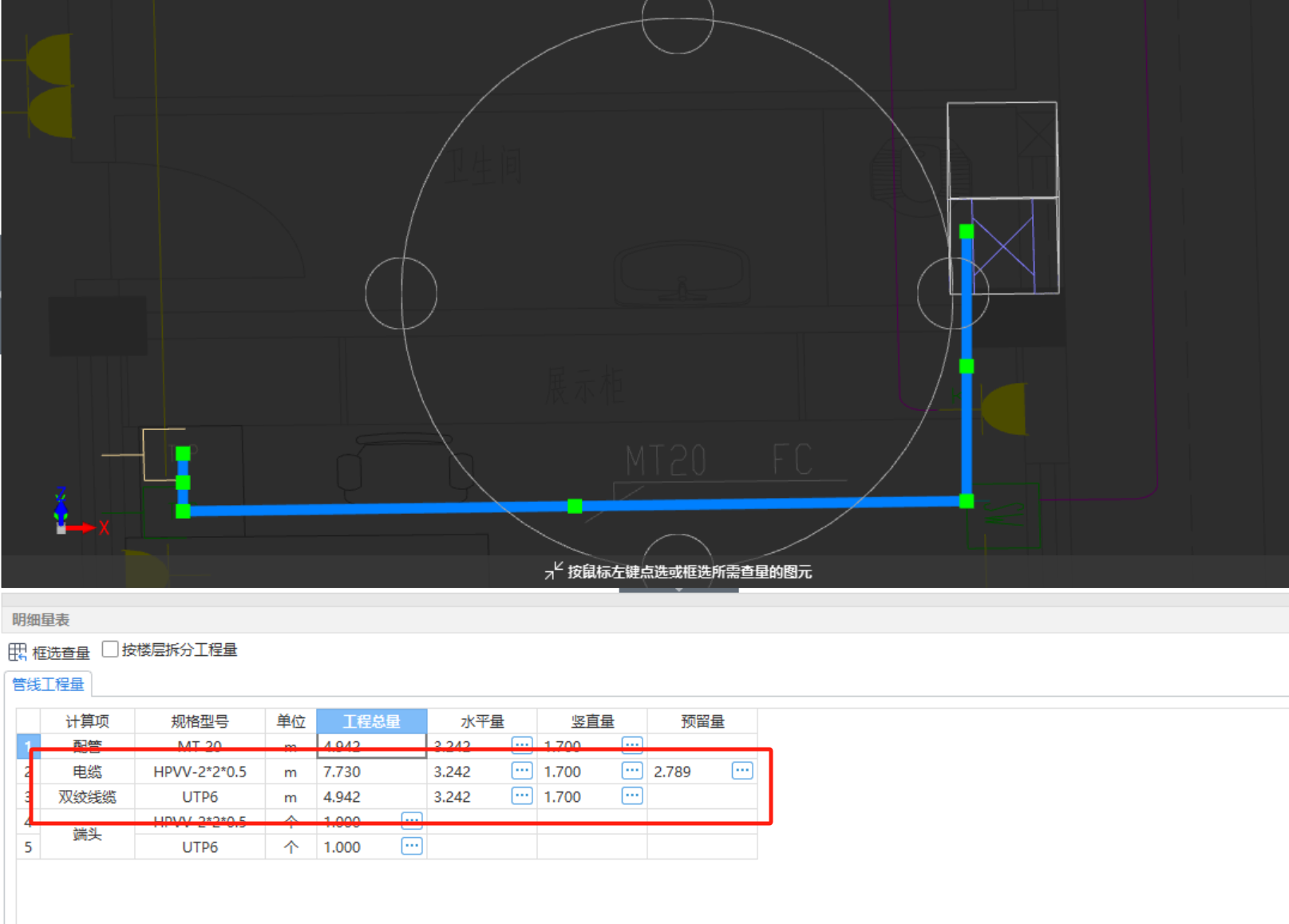
Task: Select the 电缆 calculation item cell
Action: 87,772
